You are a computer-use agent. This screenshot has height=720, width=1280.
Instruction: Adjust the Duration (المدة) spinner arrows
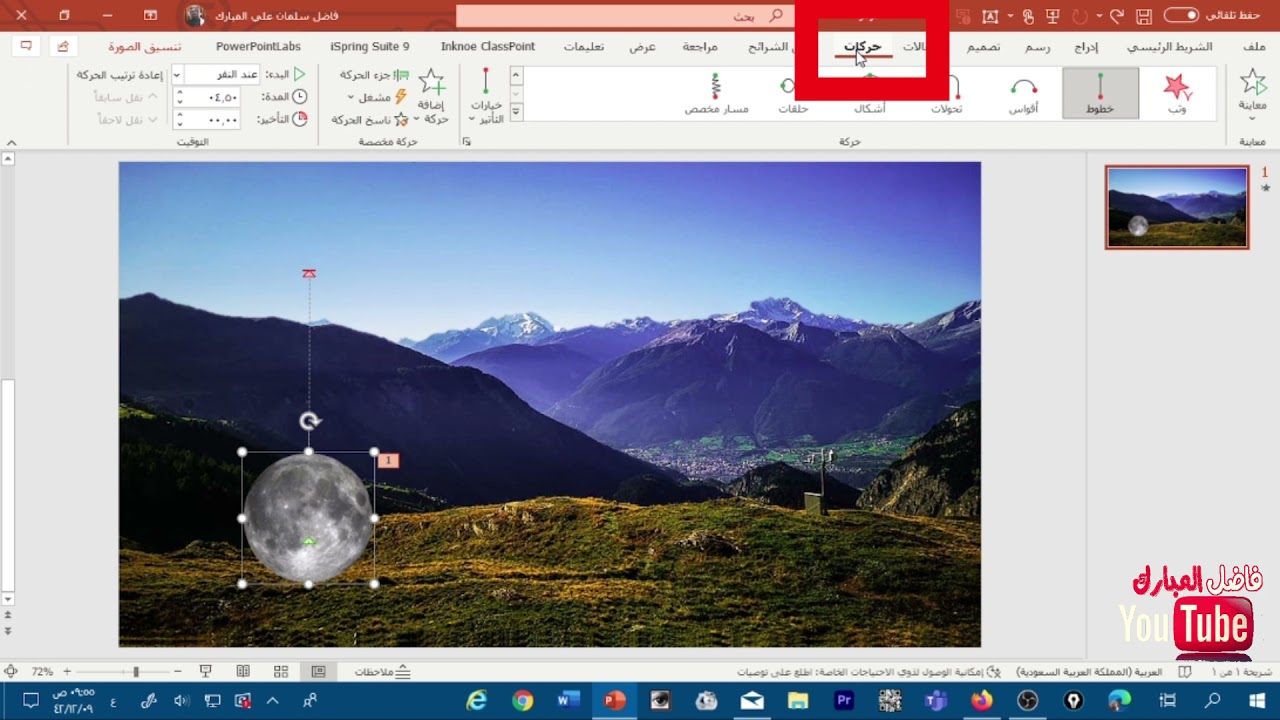[180, 97]
